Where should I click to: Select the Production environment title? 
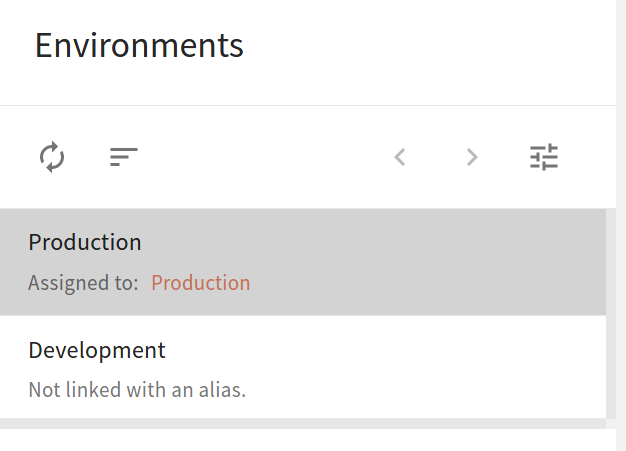pos(85,242)
